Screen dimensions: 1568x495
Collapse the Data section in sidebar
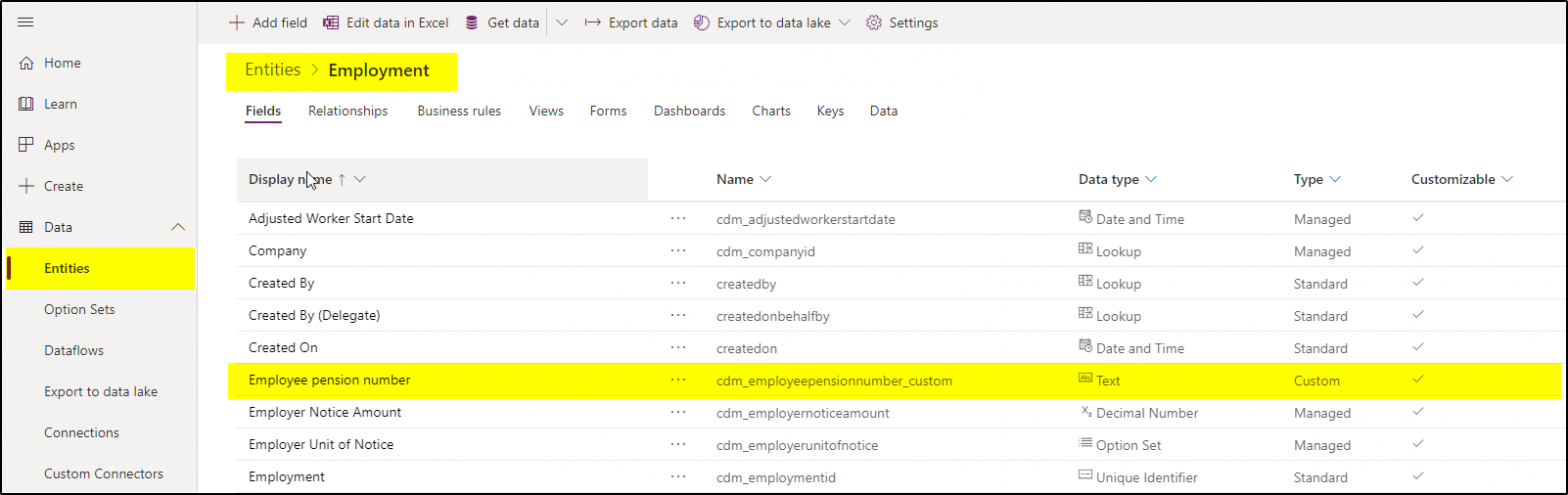(x=178, y=227)
